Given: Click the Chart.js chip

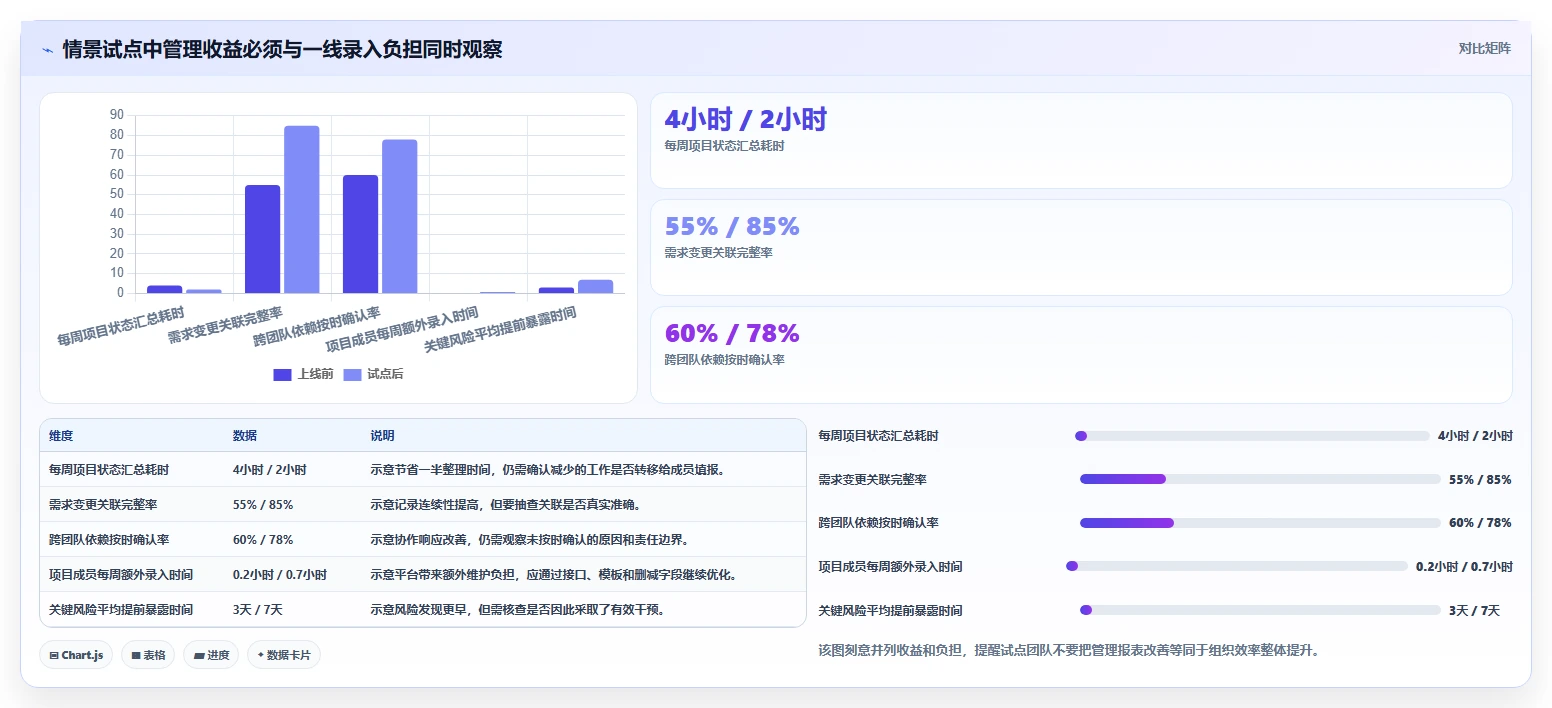Looking at the screenshot, I should [x=76, y=655].
